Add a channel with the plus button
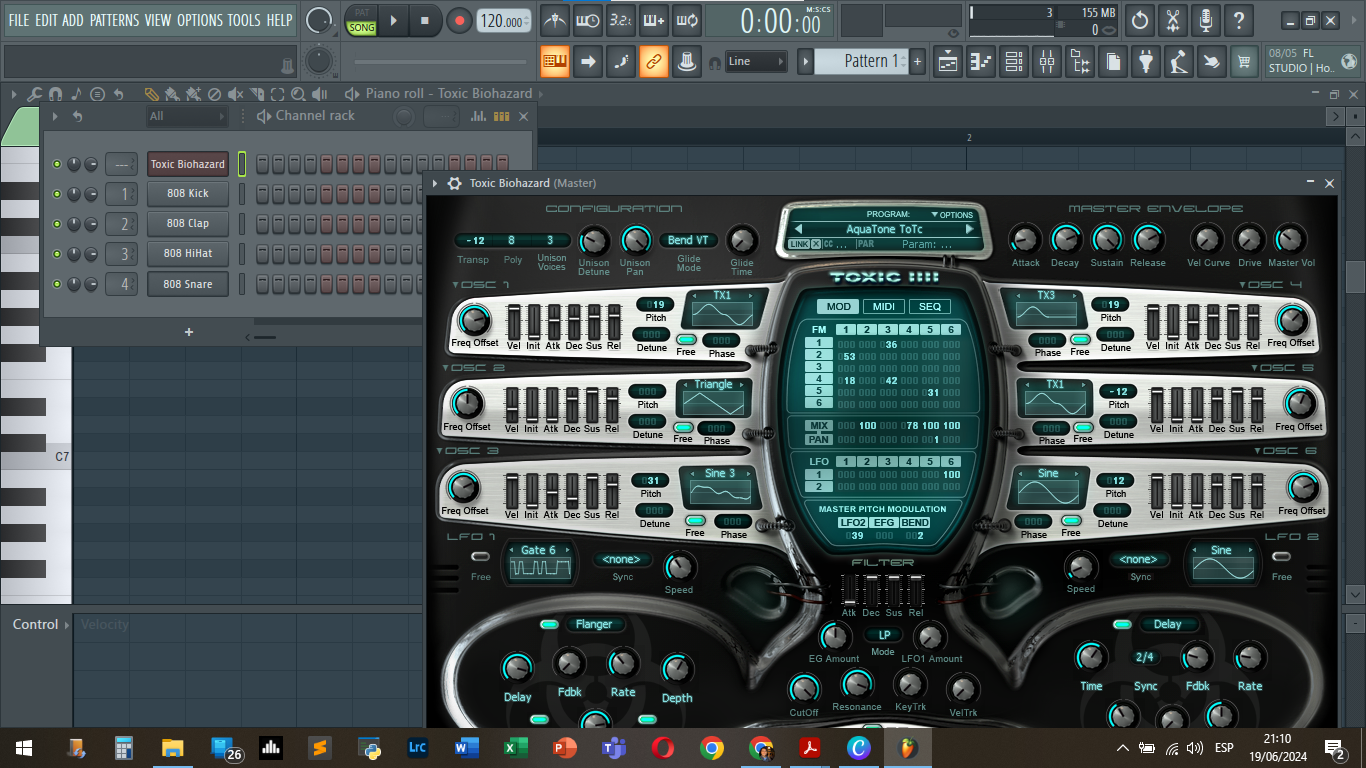The image size is (1366, 768). [189, 332]
